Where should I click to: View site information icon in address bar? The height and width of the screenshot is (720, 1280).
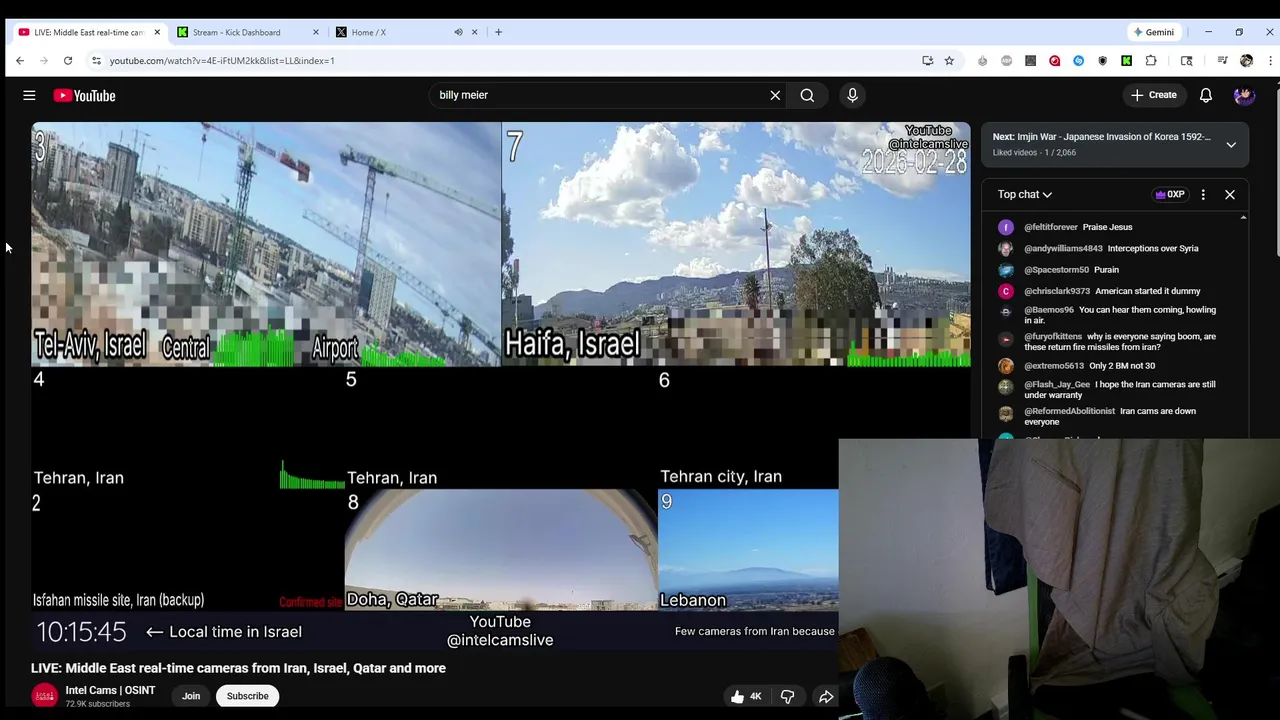[96, 61]
